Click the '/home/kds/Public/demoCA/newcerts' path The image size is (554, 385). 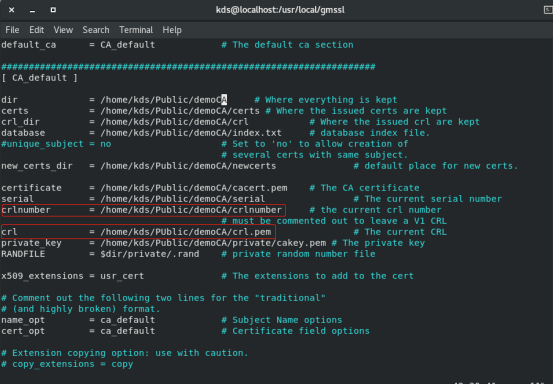pos(188,166)
